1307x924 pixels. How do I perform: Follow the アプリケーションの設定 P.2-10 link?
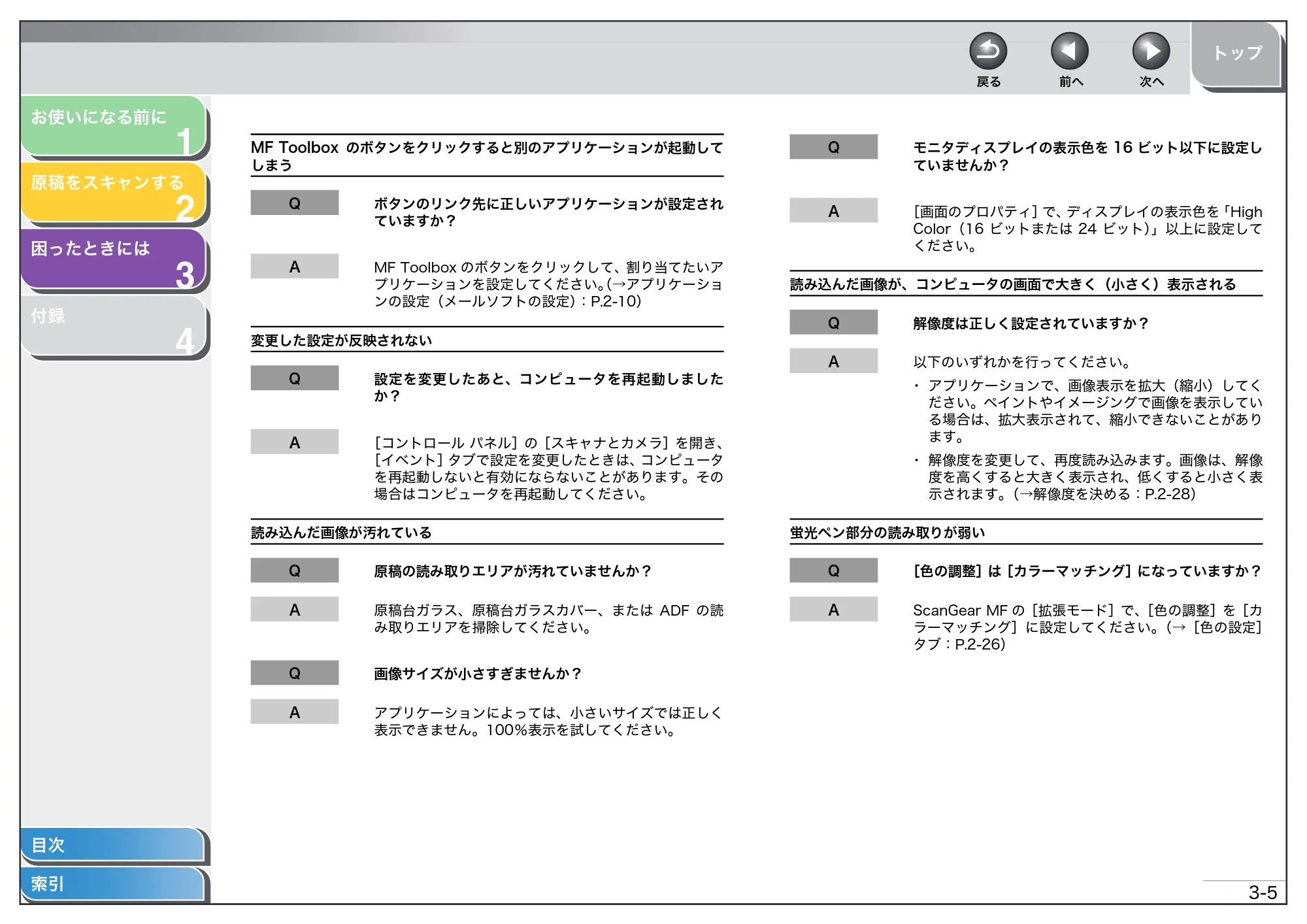coord(549,293)
